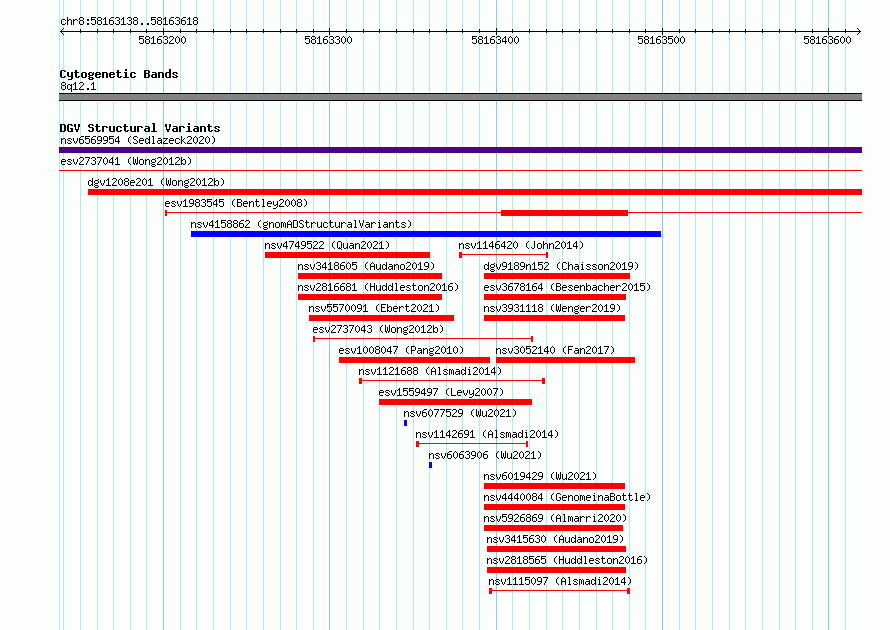Click nsv4749522 (Quan2021) label
This screenshot has width=890, height=630.
(x=327, y=245)
